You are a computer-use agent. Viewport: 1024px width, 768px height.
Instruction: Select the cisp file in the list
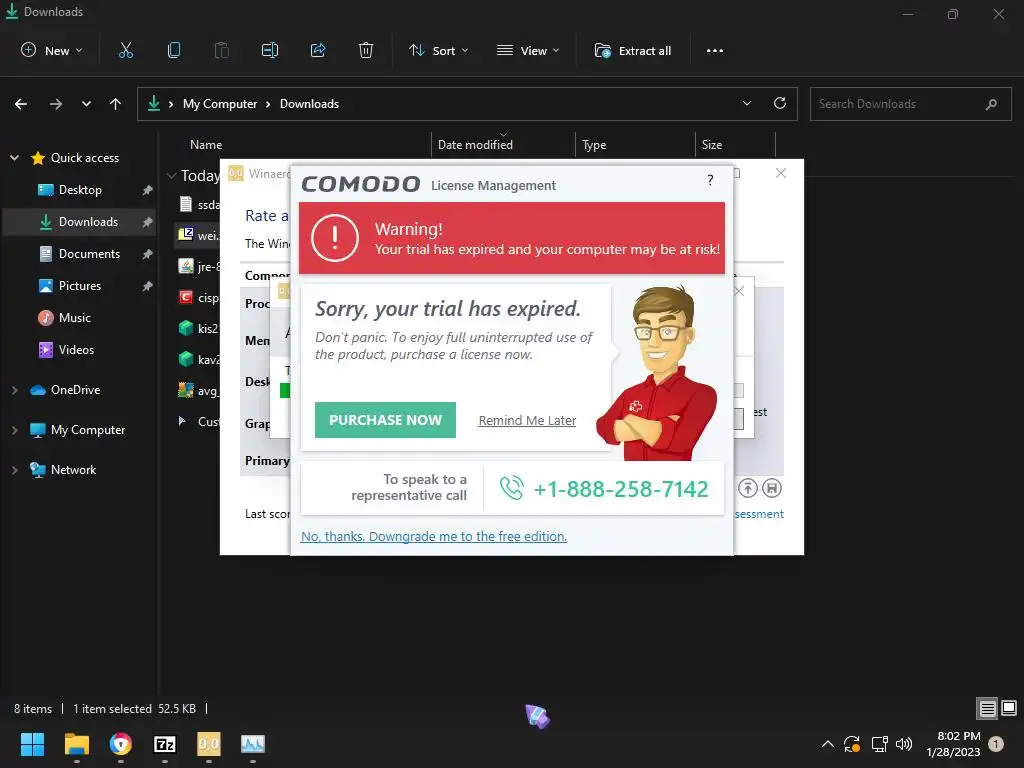[x=199, y=298]
